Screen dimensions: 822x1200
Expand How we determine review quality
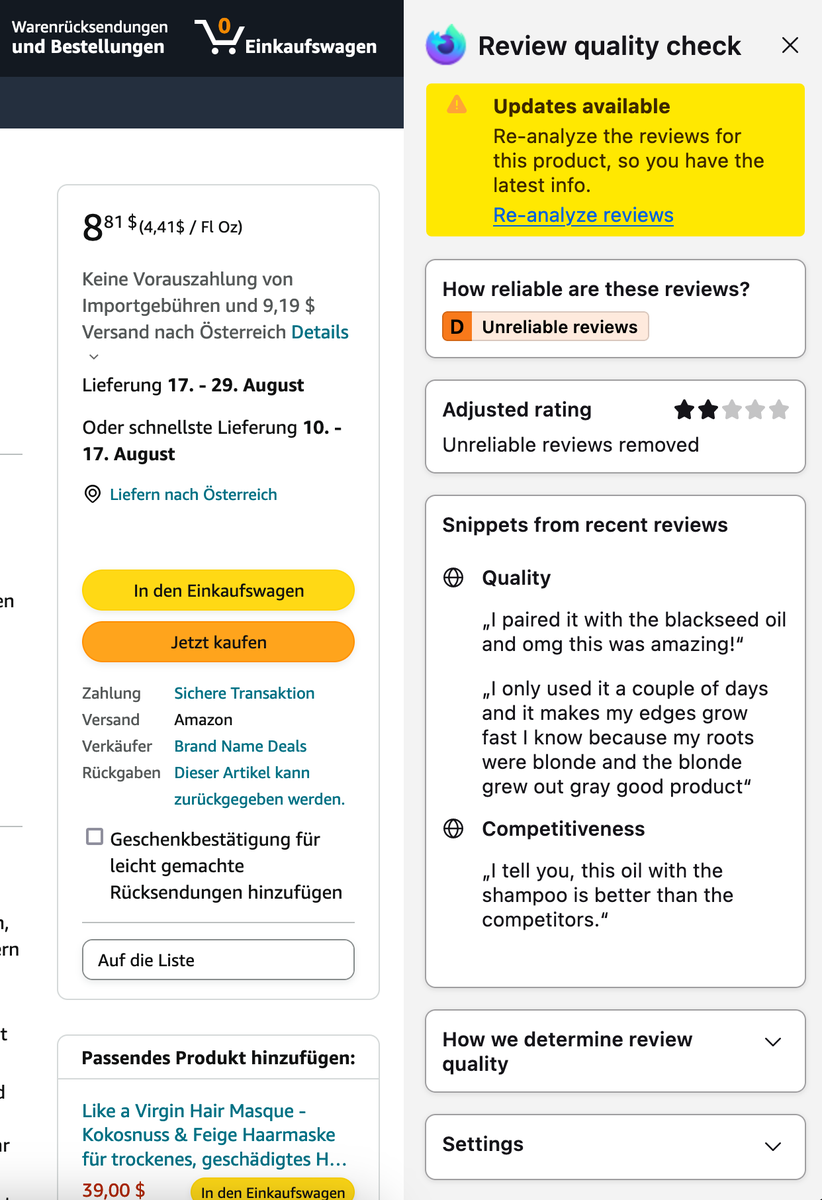coord(772,1042)
